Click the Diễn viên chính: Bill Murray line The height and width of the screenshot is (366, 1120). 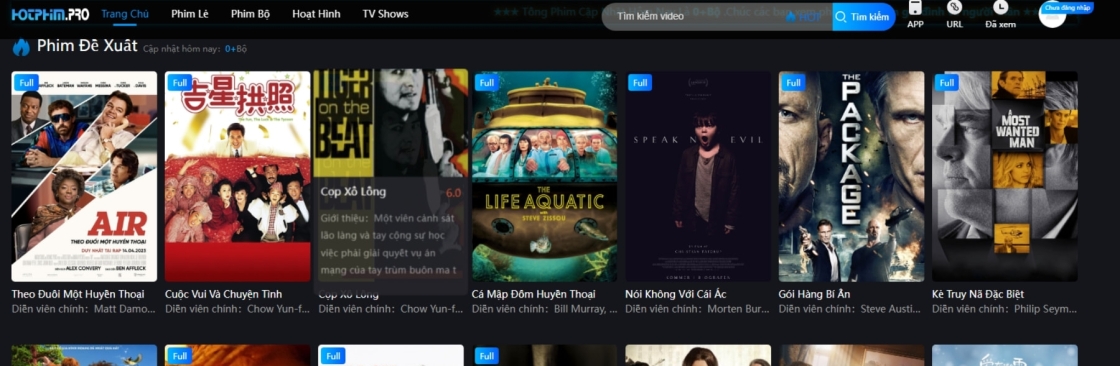pyautogui.click(x=544, y=309)
